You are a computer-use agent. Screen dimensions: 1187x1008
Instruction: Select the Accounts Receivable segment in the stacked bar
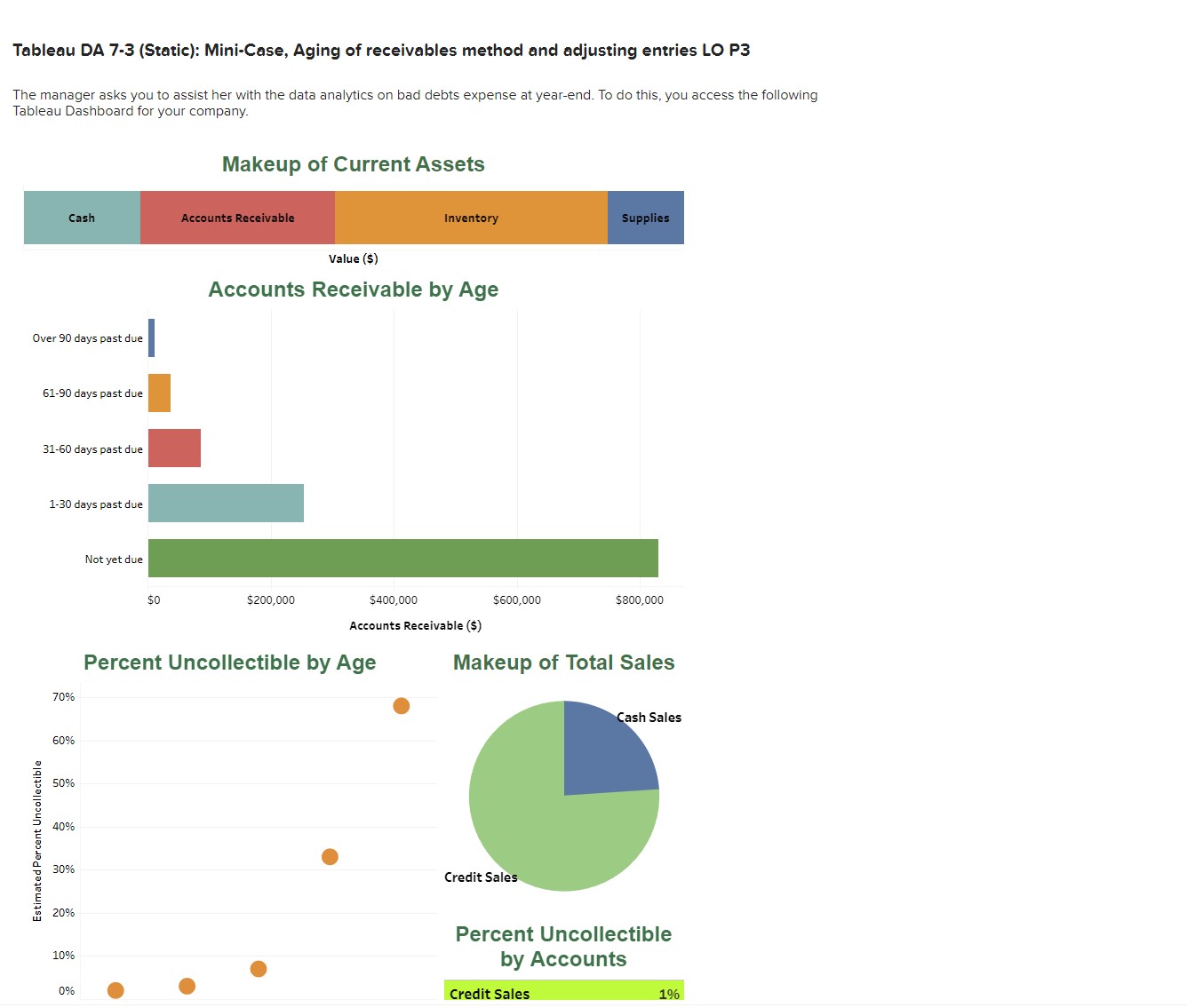coord(237,218)
